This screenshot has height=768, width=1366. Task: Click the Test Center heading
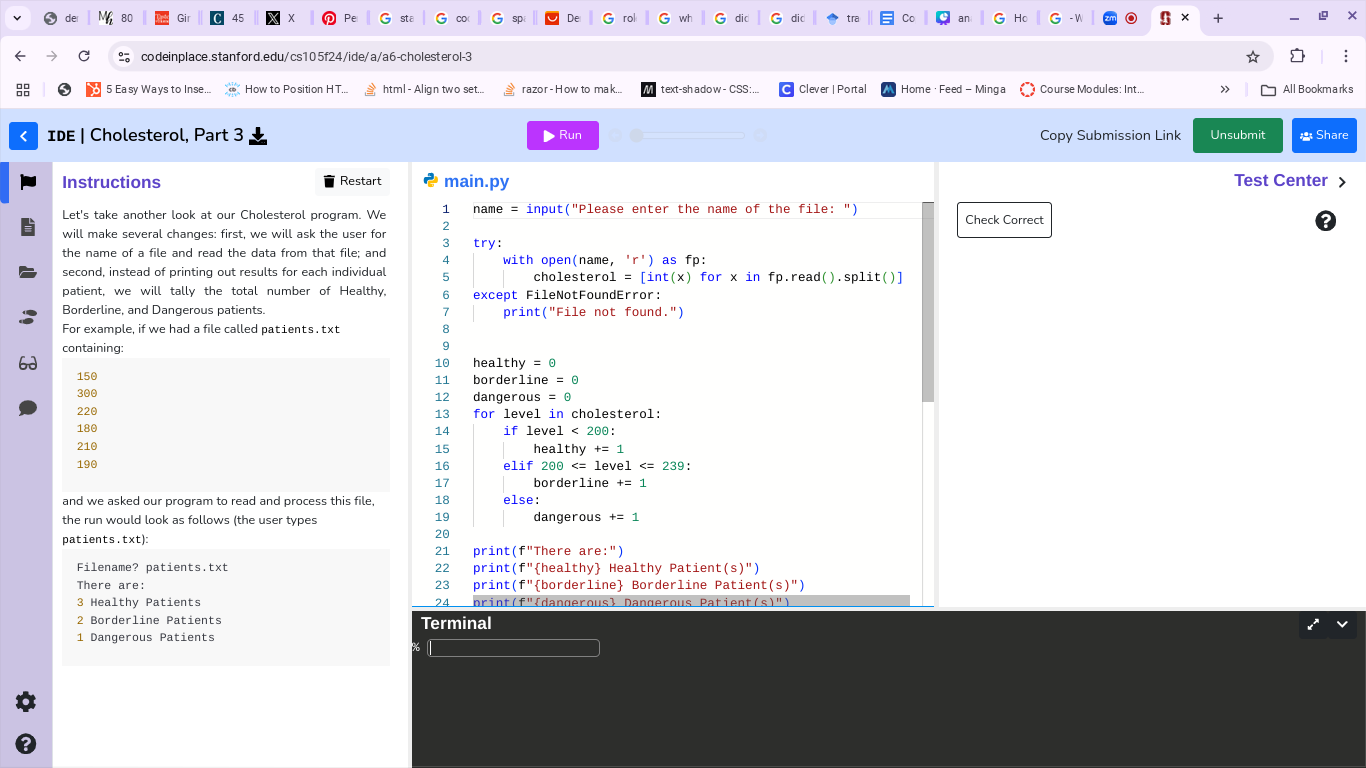pyautogui.click(x=1281, y=181)
